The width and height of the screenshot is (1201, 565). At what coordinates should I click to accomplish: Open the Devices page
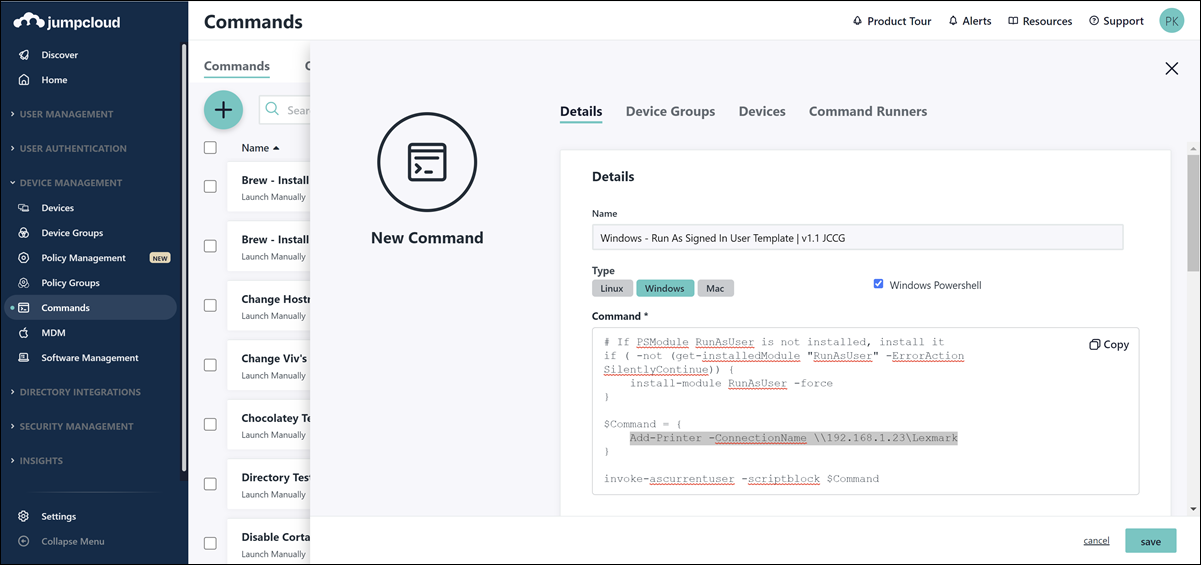tap(57, 208)
